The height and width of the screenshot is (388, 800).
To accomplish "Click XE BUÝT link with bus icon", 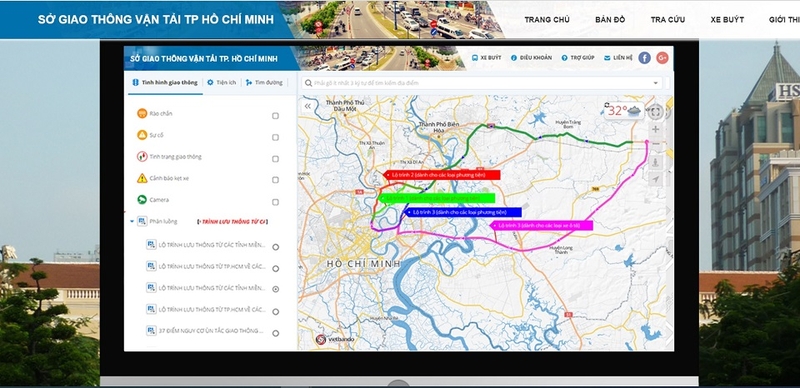I will pyautogui.click(x=486, y=58).
